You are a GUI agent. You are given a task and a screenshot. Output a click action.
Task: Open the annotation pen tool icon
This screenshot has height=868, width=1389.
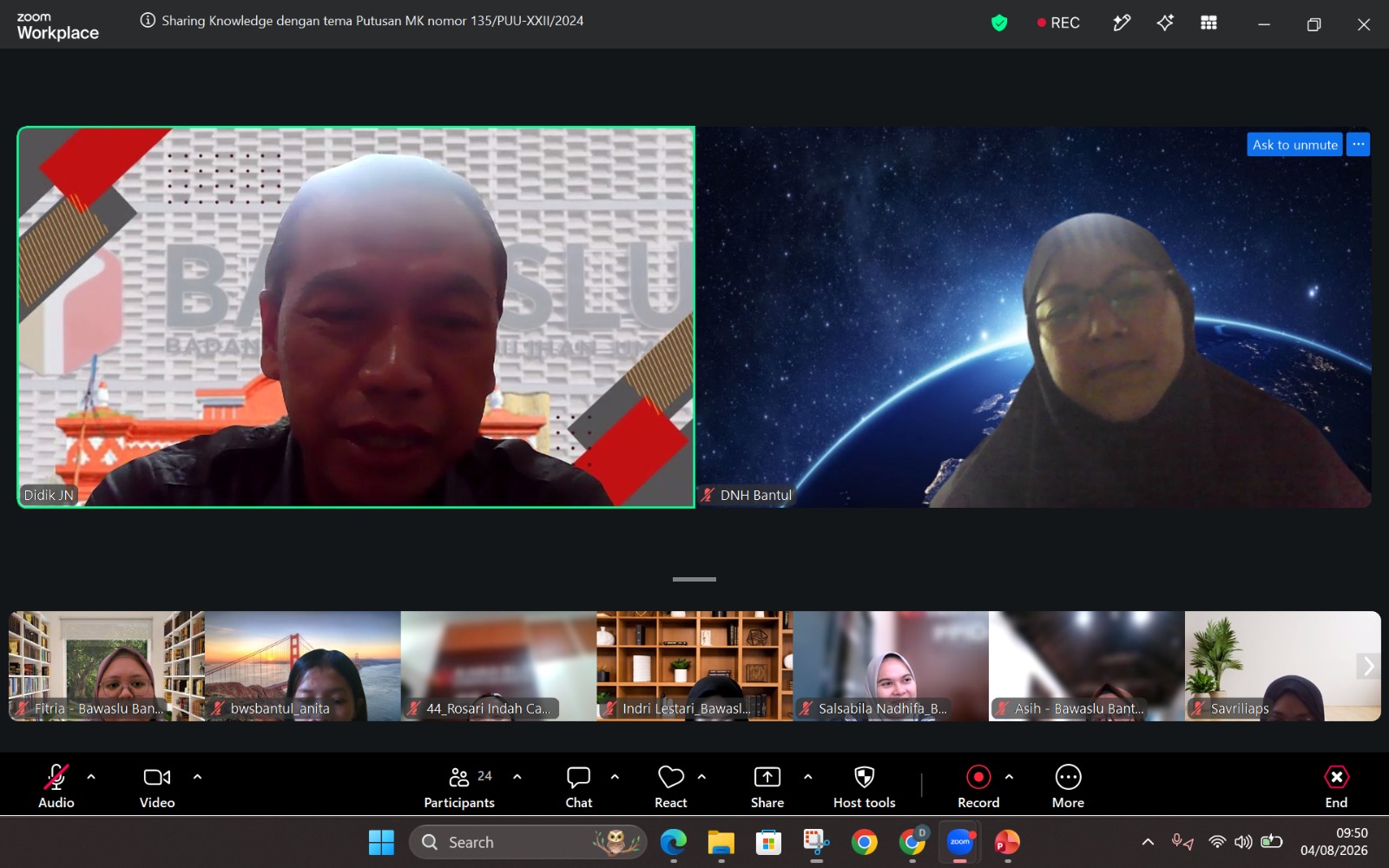[1122, 23]
